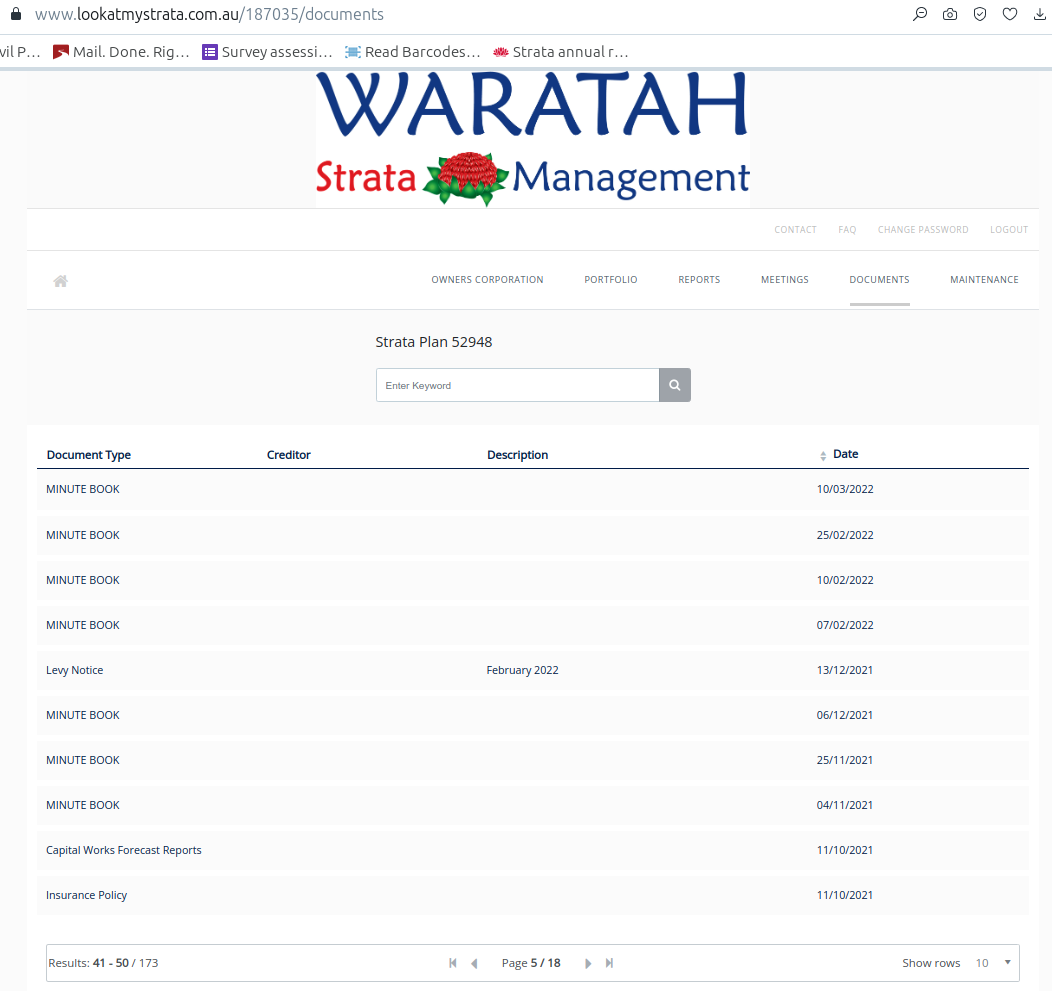Screen dimensions: 1052x991
Task: Click the Description column header
Action: 517,455
